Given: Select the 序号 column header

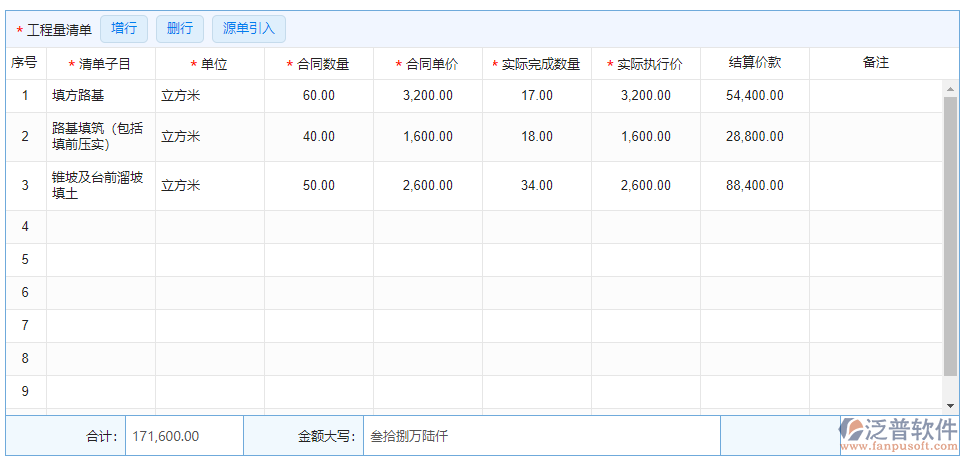Looking at the screenshot, I should pyautogui.click(x=24, y=62).
